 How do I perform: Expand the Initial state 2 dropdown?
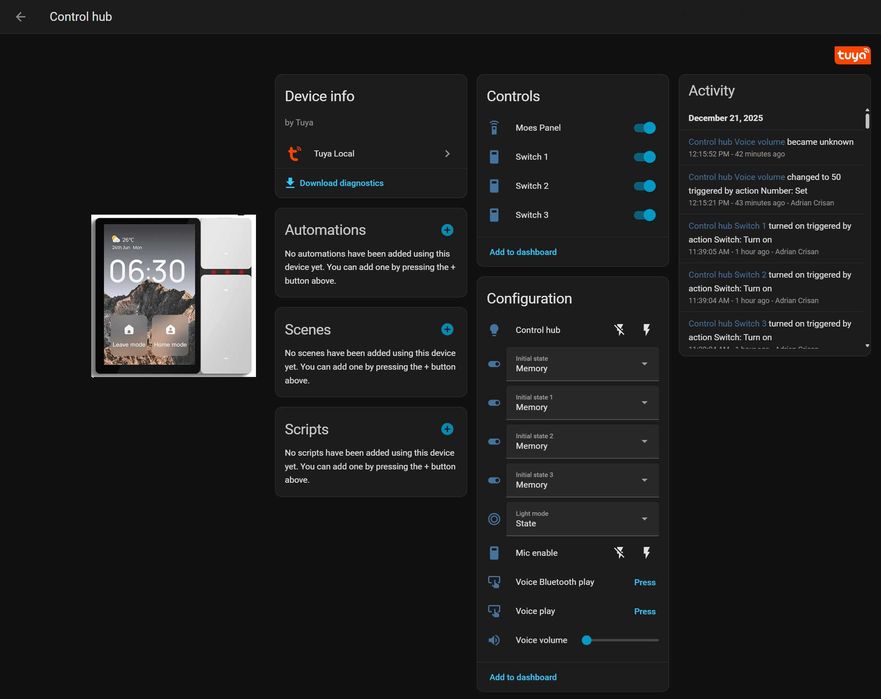click(582, 442)
